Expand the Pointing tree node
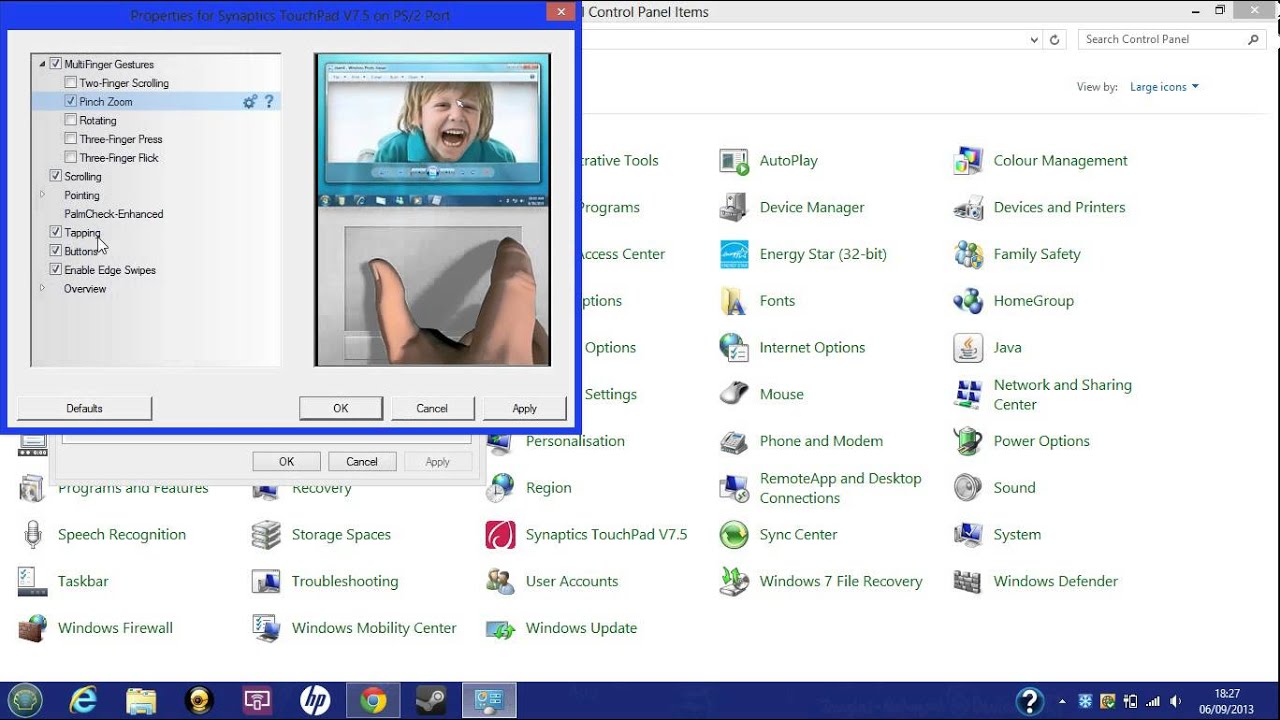1280x720 pixels. pyautogui.click(x=42, y=195)
